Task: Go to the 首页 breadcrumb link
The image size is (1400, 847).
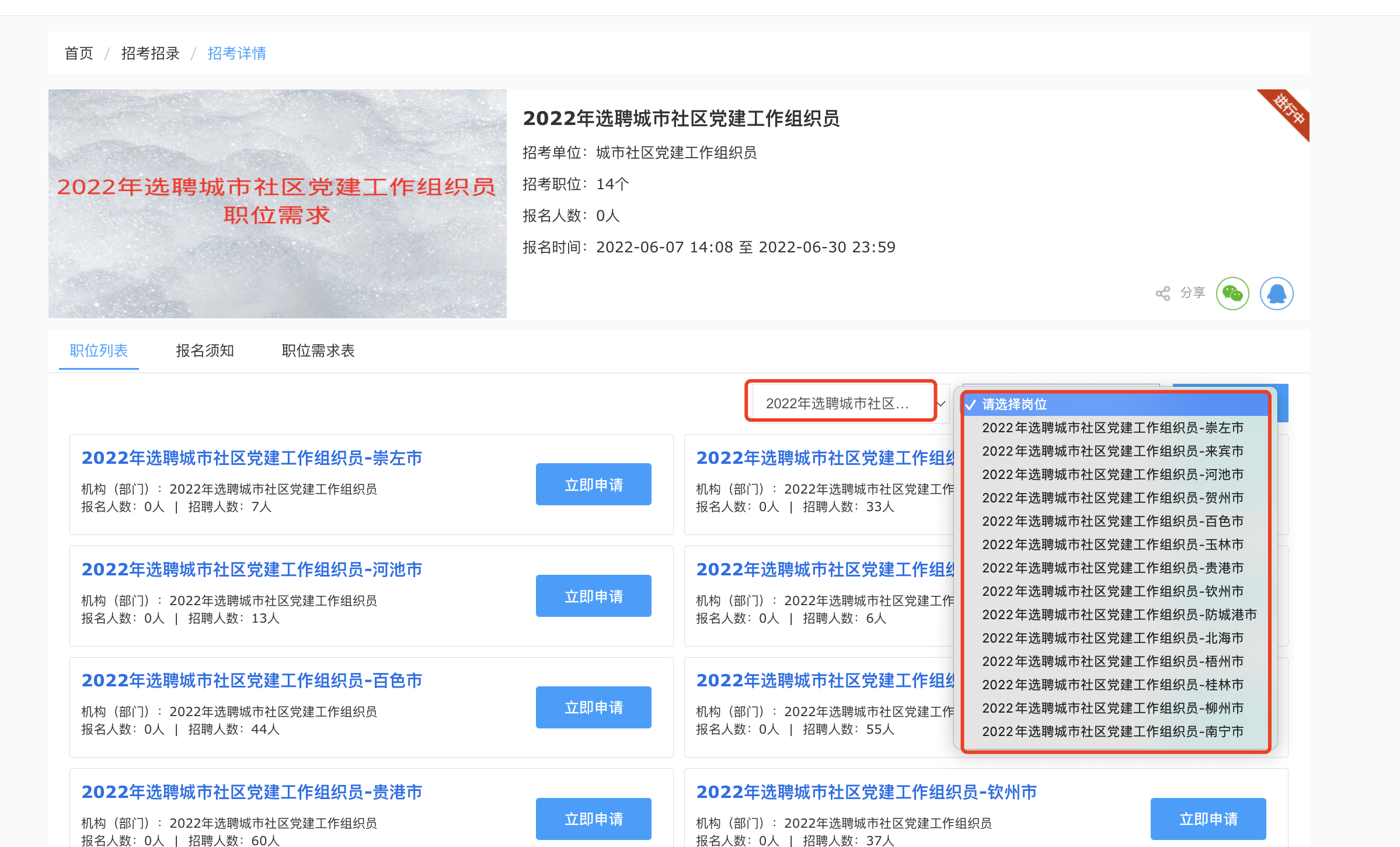Action: pos(79,53)
